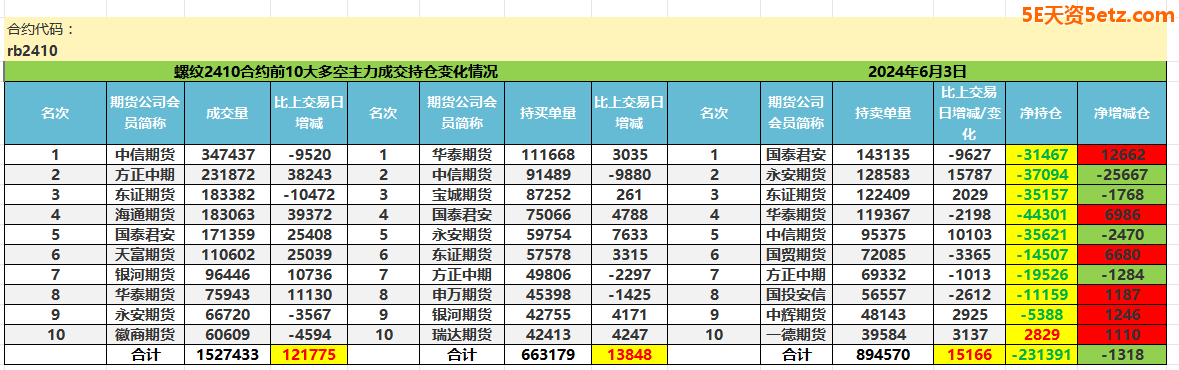1179x370 pixels.
Task: Select the value 119367
Action: (x=883, y=215)
